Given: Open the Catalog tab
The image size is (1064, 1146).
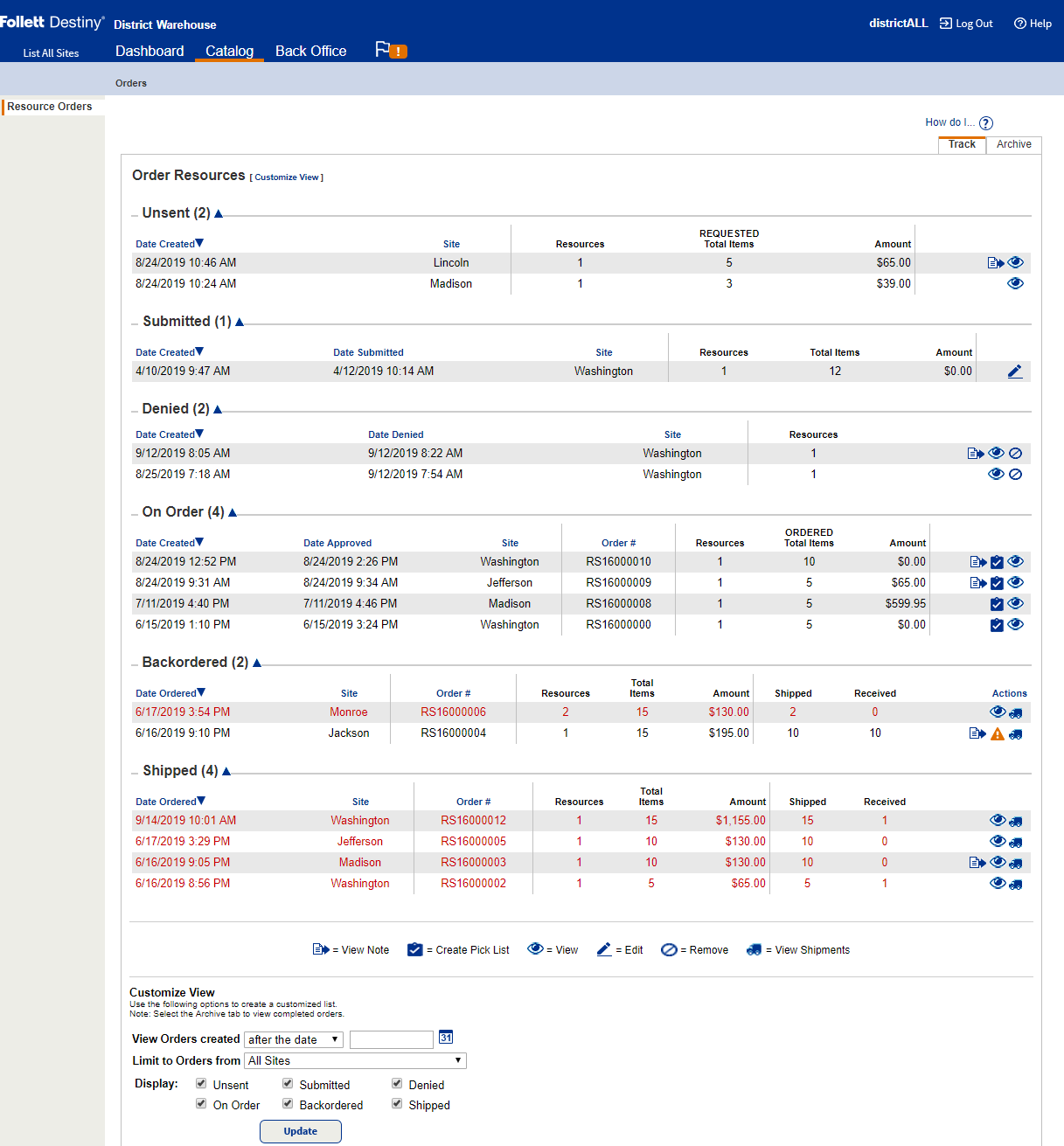Looking at the screenshot, I should pyautogui.click(x=229, y=51).
